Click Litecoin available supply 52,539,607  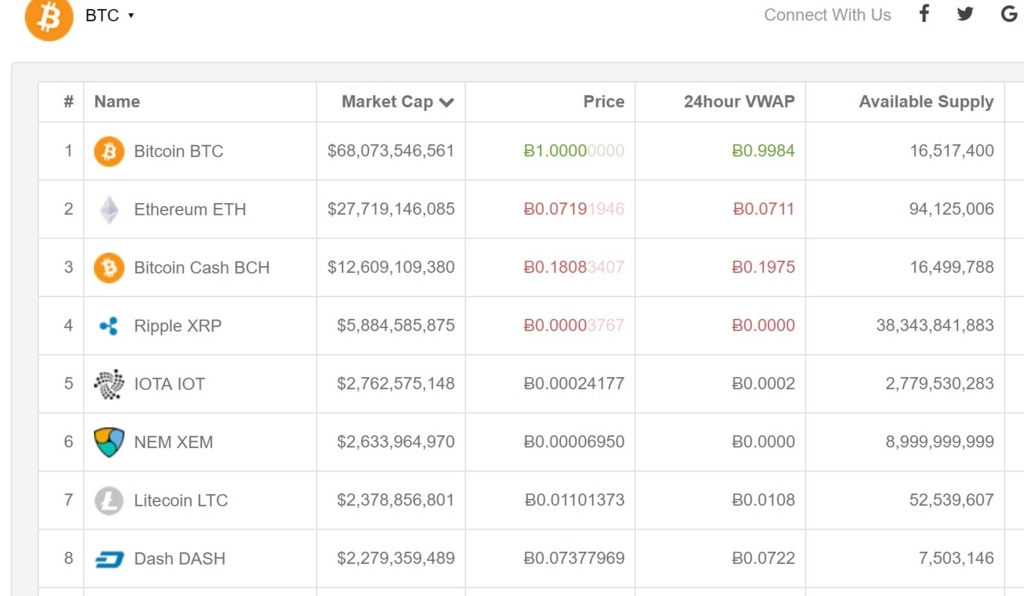point(952,499)
